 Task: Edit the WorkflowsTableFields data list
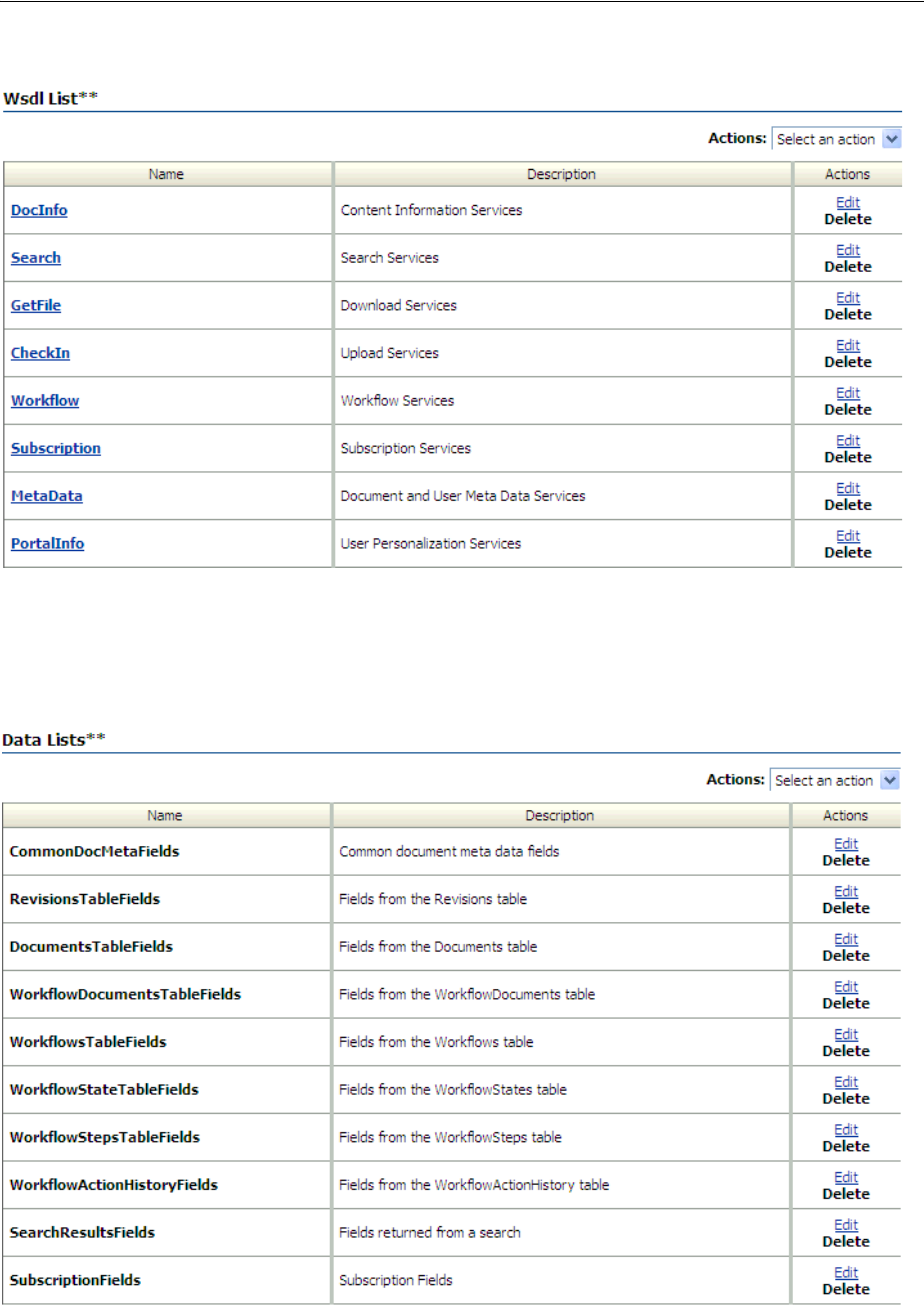pos(846,1034)
